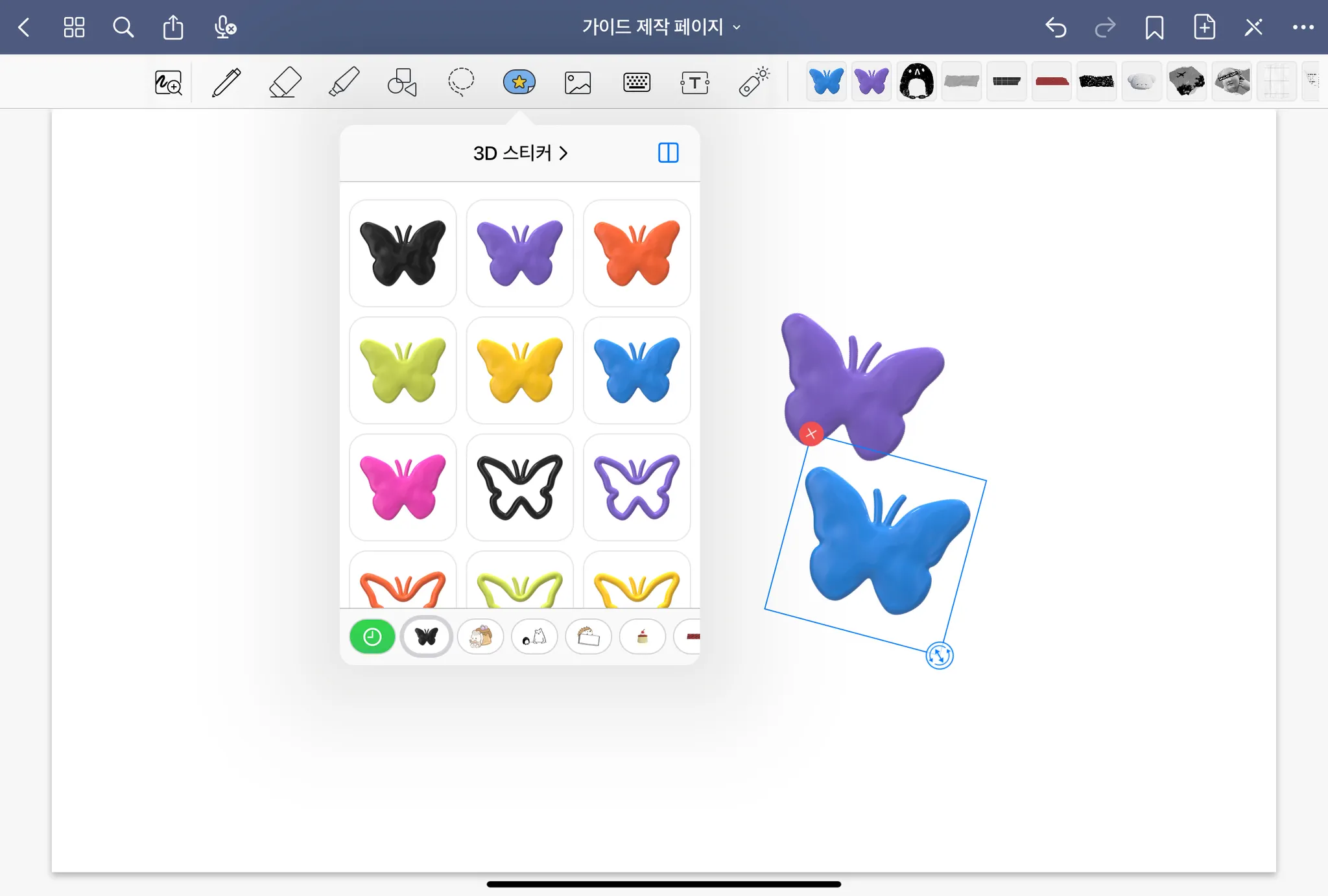Select the Text box tool
The image size is (1328, 896).
[694, 82]
